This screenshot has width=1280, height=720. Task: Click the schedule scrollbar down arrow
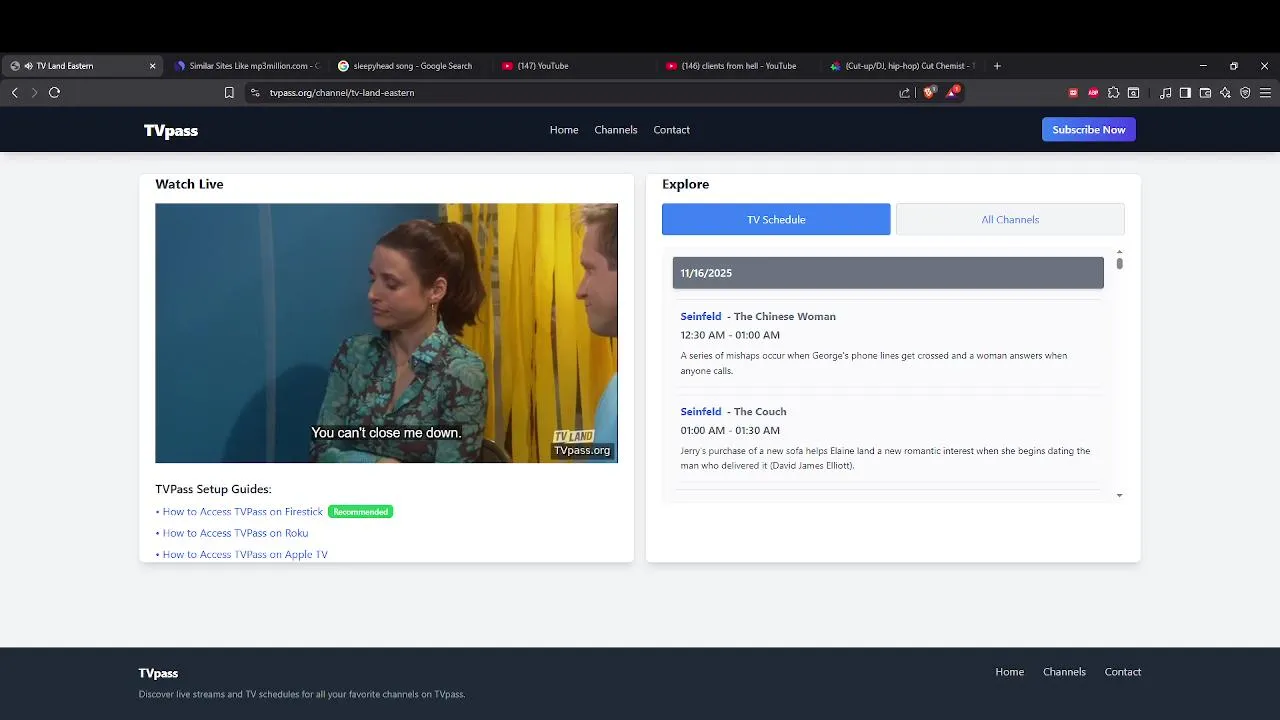click(1119, 495)
